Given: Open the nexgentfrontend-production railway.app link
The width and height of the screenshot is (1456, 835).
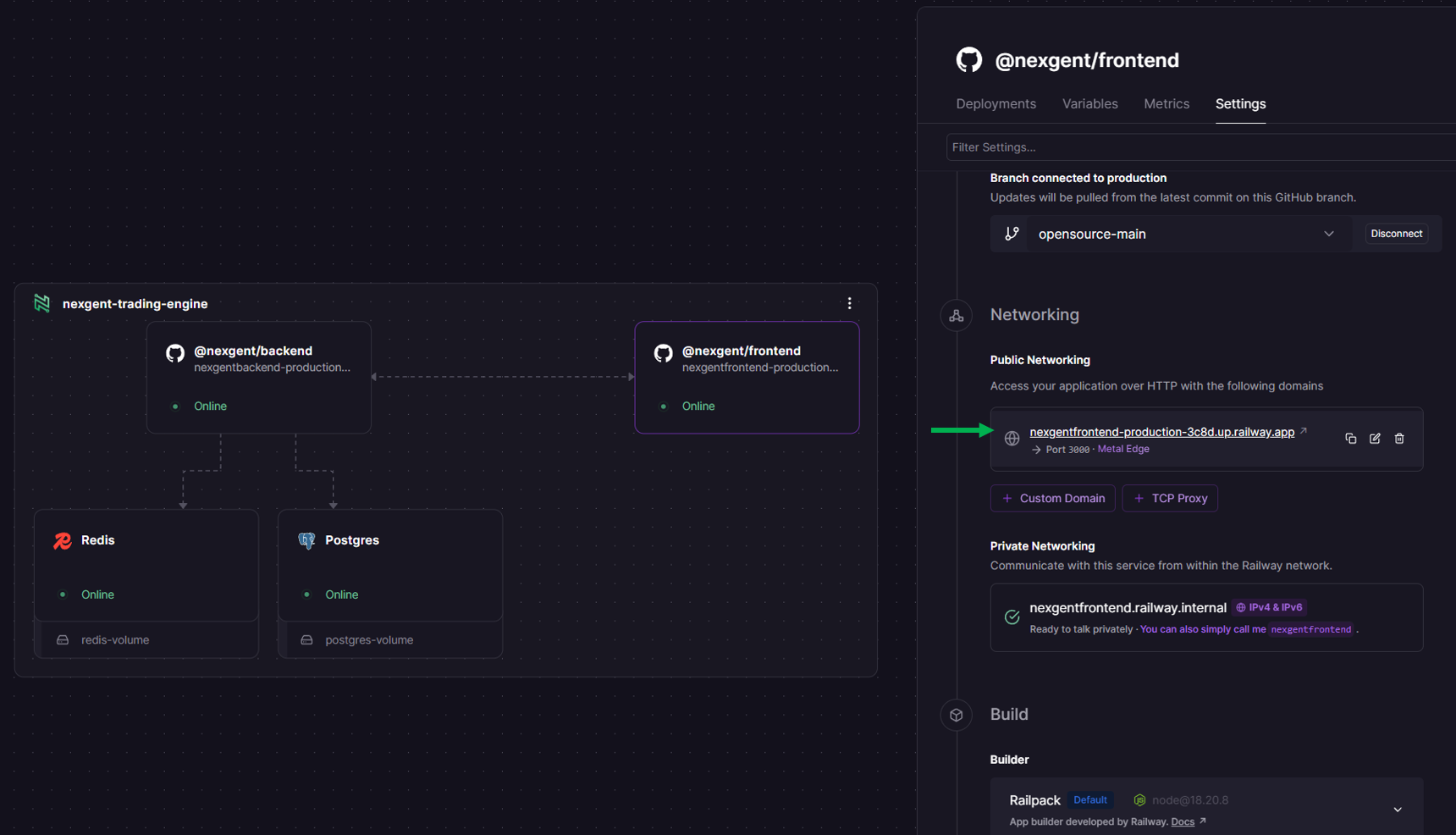Looking at the screenshot, I should click(x=1161, y=432).
